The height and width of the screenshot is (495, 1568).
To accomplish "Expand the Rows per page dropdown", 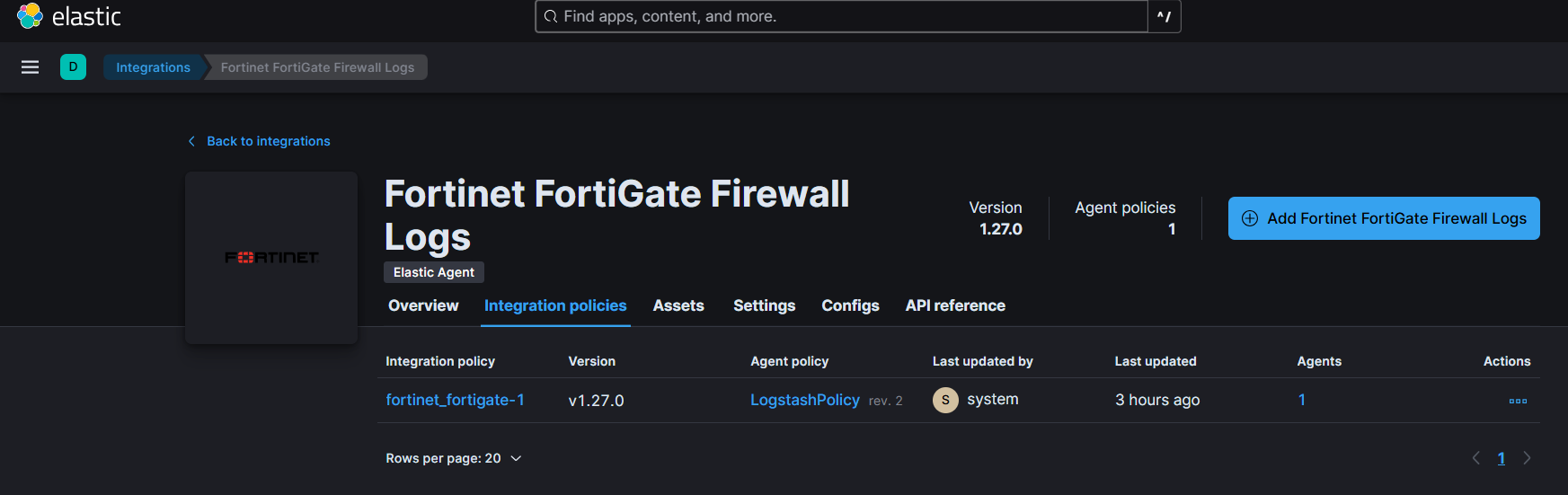I will (x=454, y=458).
